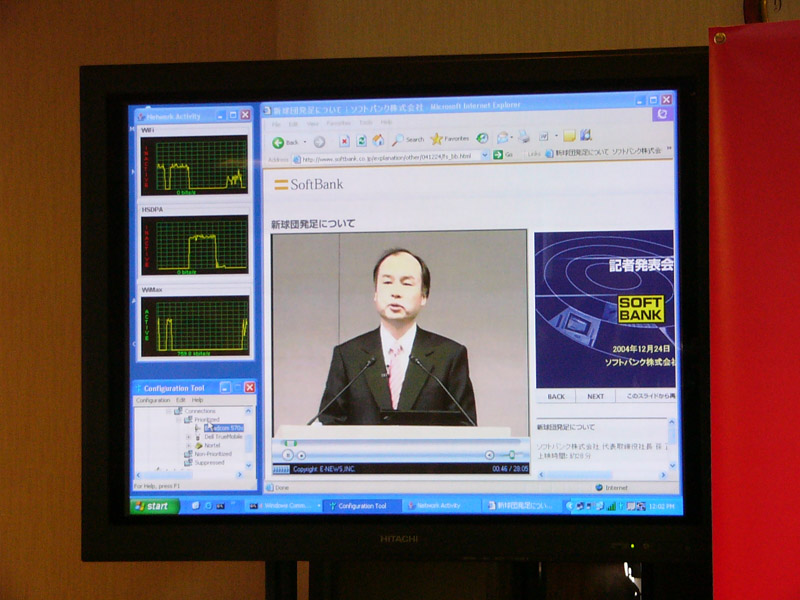Collapse the Connections tree node
This screenshot has height=600, width=800.
point(168,412)
